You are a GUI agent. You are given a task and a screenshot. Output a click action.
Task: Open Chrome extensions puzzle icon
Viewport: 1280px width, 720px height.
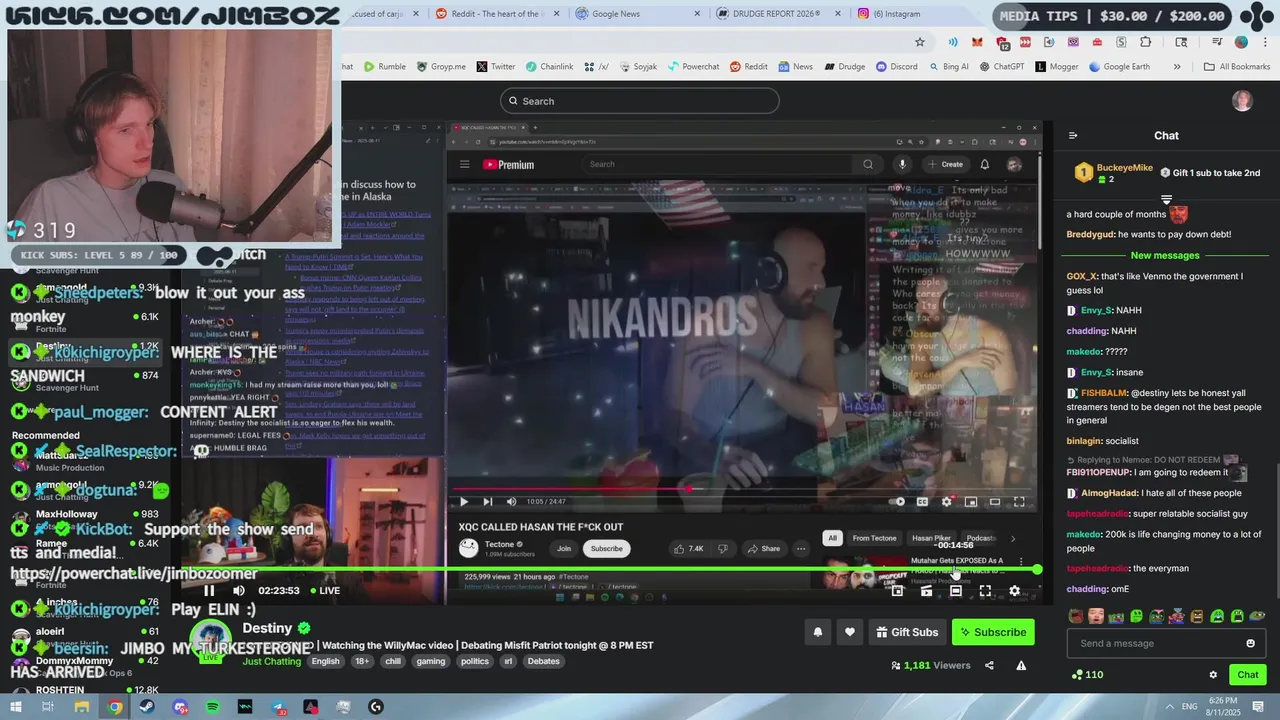tap(1146, 42)
